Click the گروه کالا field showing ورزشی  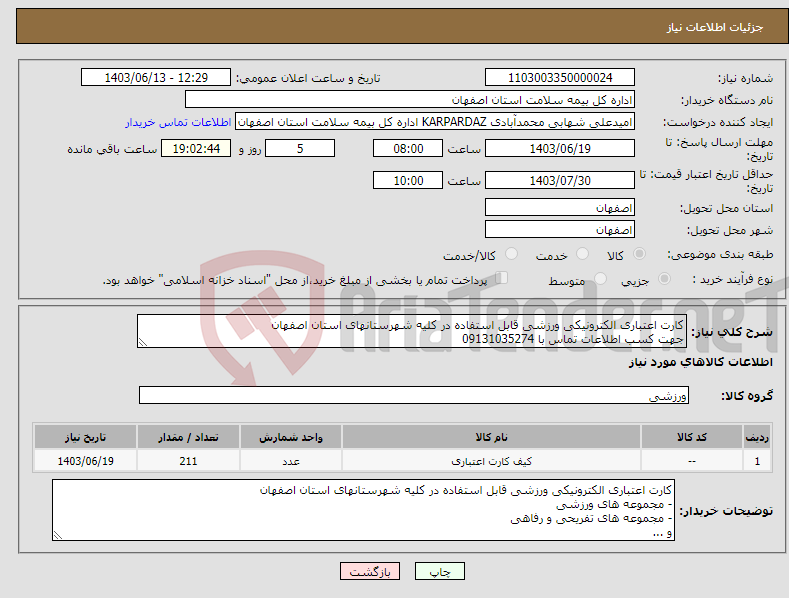tap(414, 396)
